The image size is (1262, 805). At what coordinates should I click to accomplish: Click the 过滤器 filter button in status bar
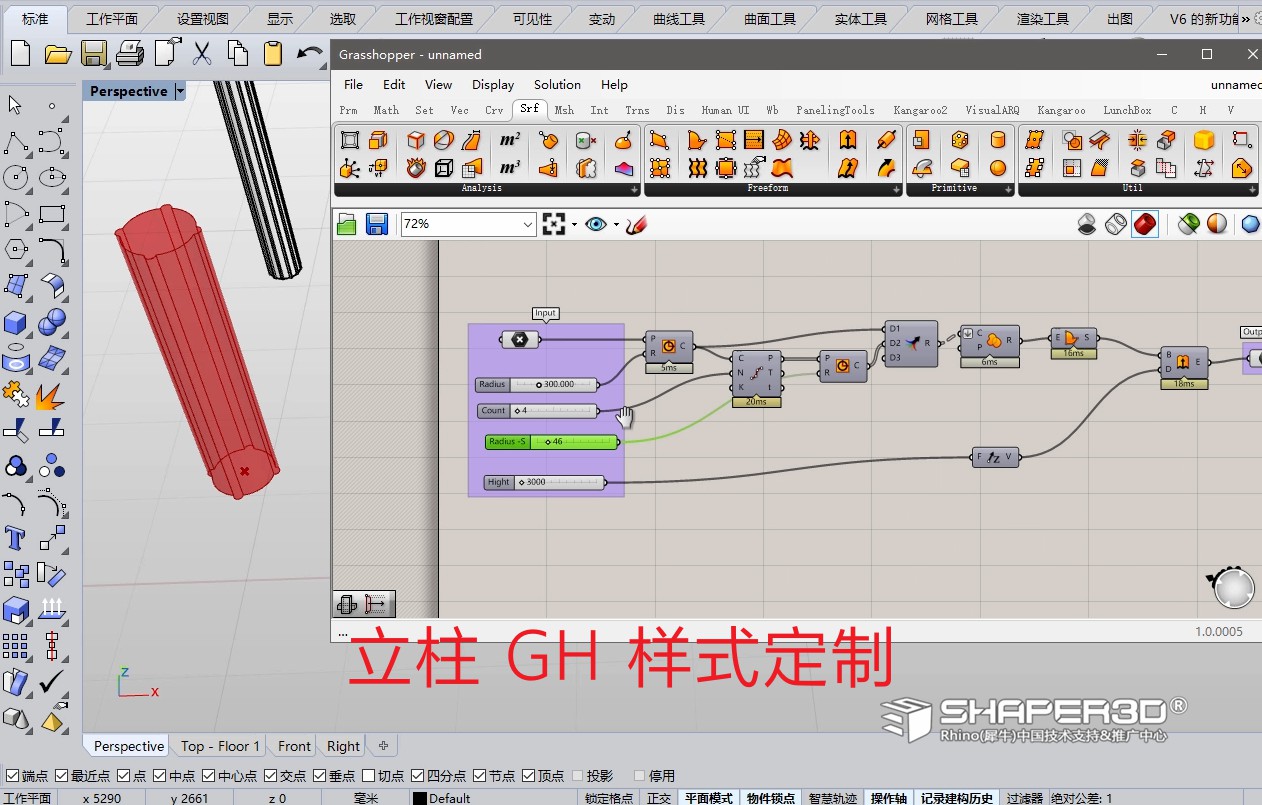[1024, 798]
